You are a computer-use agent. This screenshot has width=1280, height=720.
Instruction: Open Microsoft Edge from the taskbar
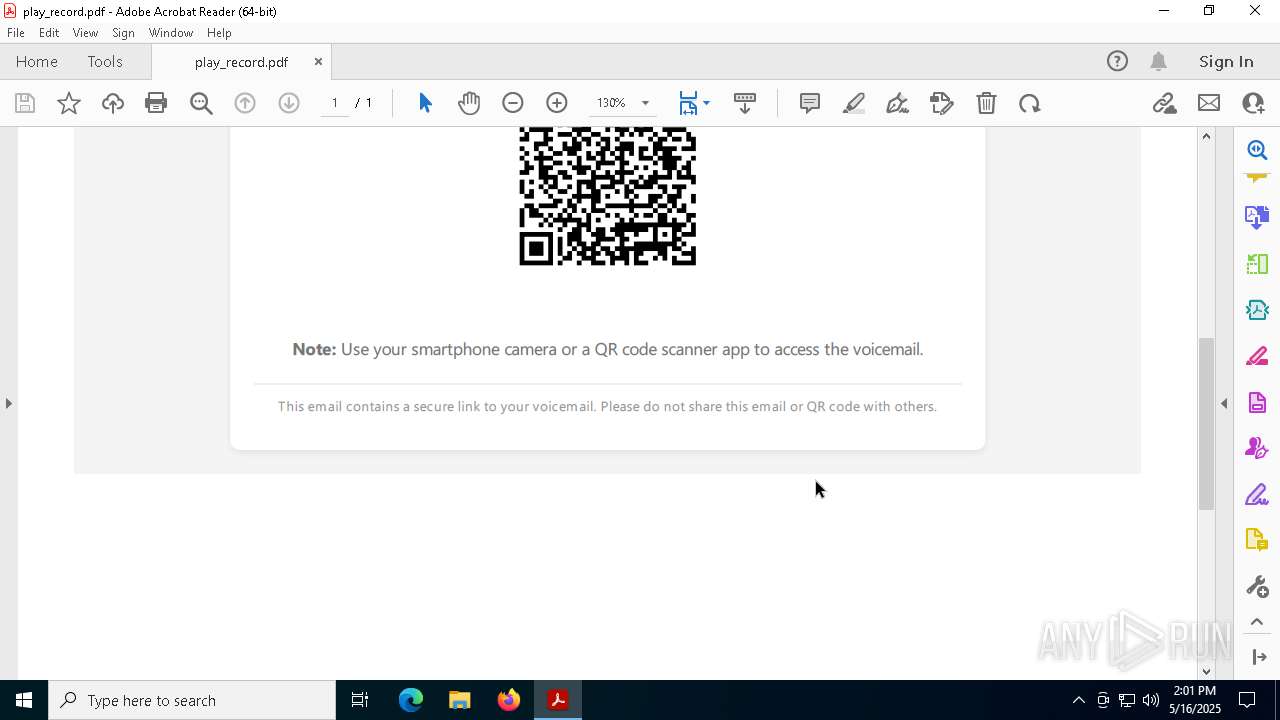tap(411, 700)
